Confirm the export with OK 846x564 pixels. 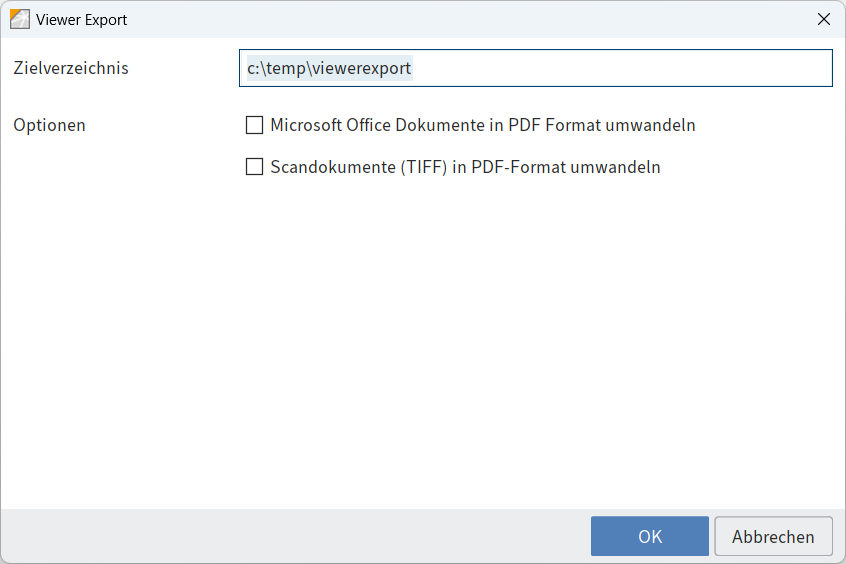tap(649, 536)
